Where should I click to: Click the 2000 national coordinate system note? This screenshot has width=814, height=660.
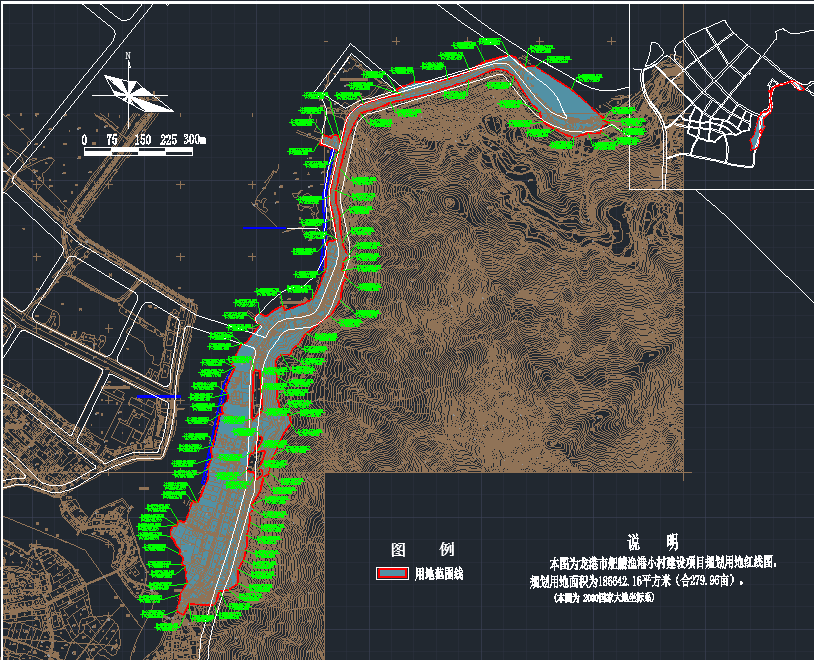604,598
